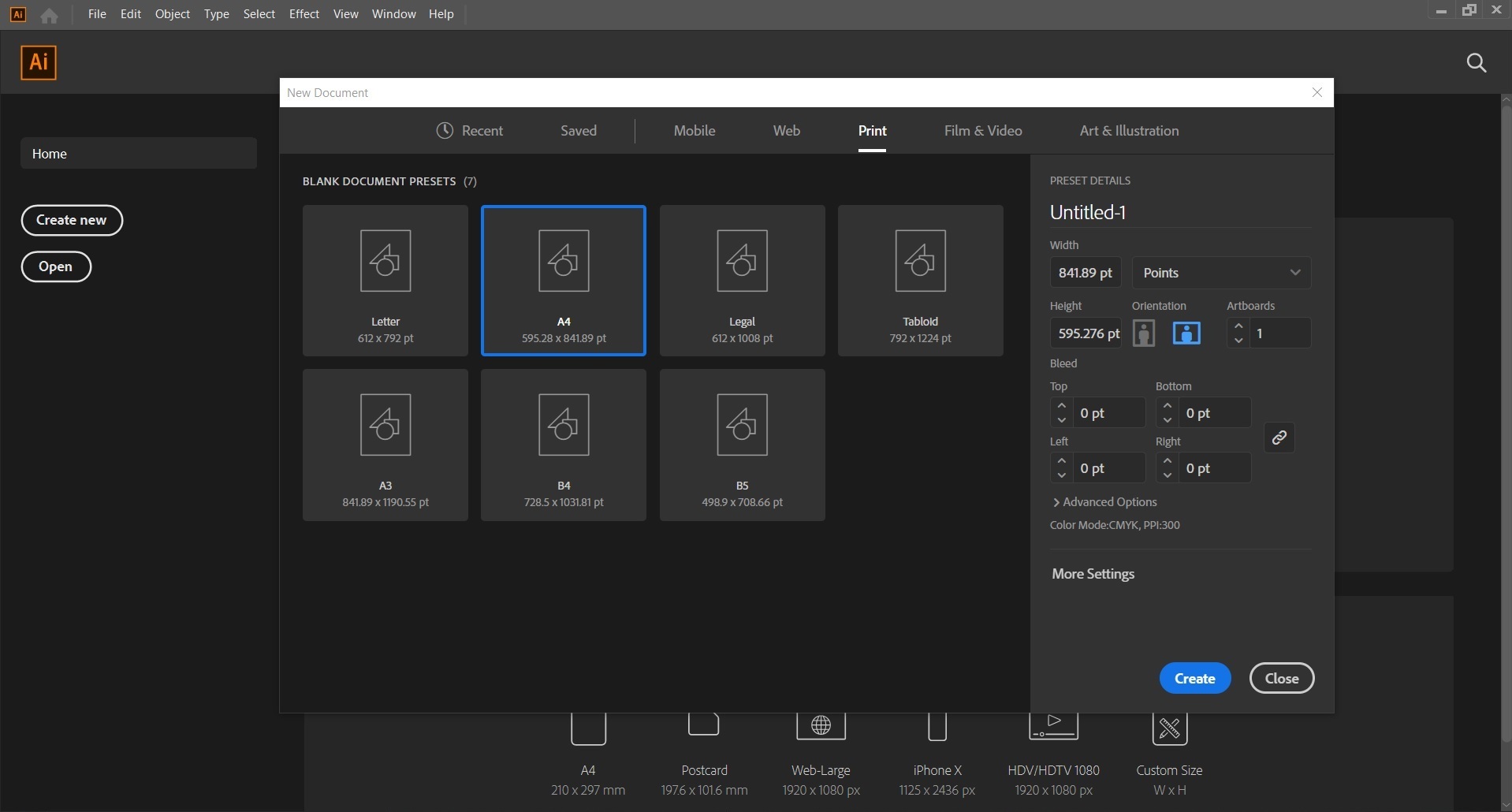Click the Height input field
This screenshot has width=1512, height=812.
(1086, 333)
